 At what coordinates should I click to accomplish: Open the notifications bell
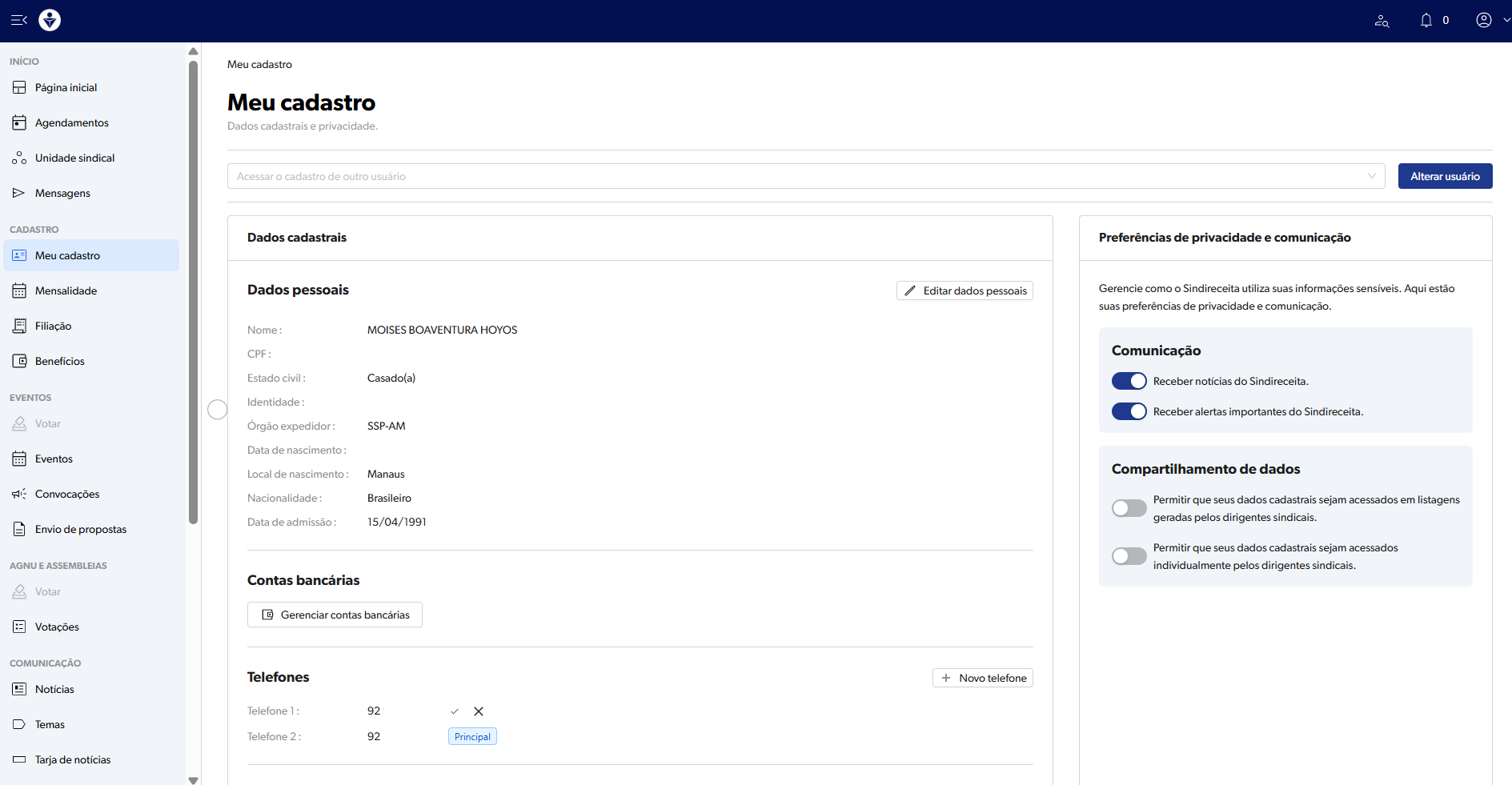click(x=1426, y=20)
